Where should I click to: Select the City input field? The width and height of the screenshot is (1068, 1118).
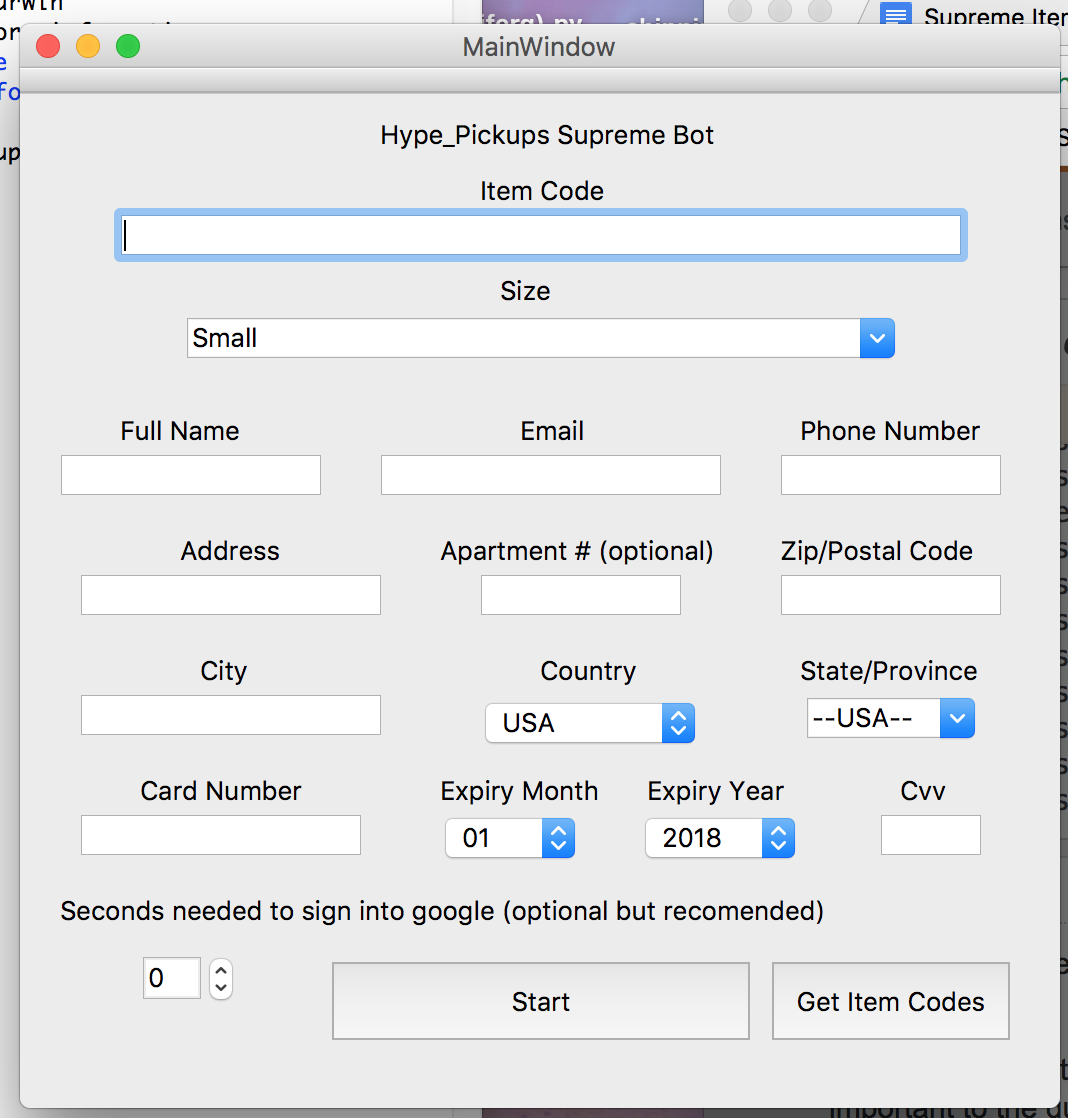coord(231,714)
